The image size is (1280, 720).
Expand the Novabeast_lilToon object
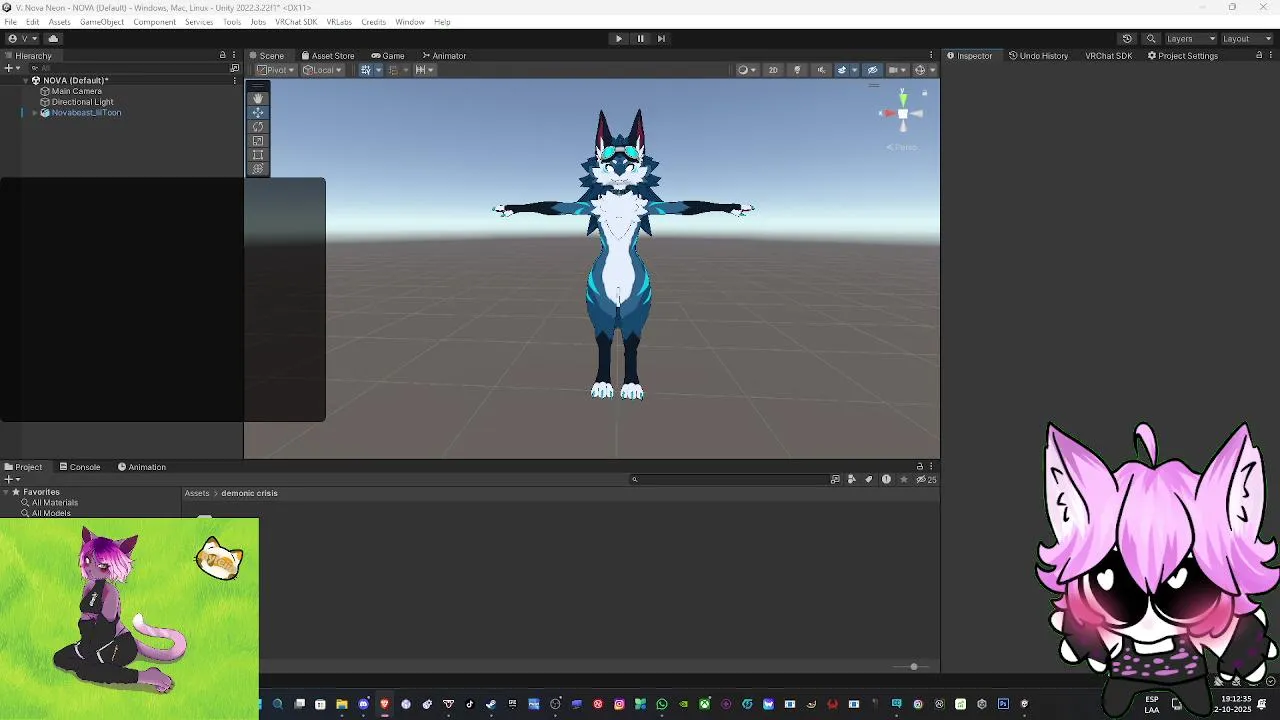(x=35, y=113)
